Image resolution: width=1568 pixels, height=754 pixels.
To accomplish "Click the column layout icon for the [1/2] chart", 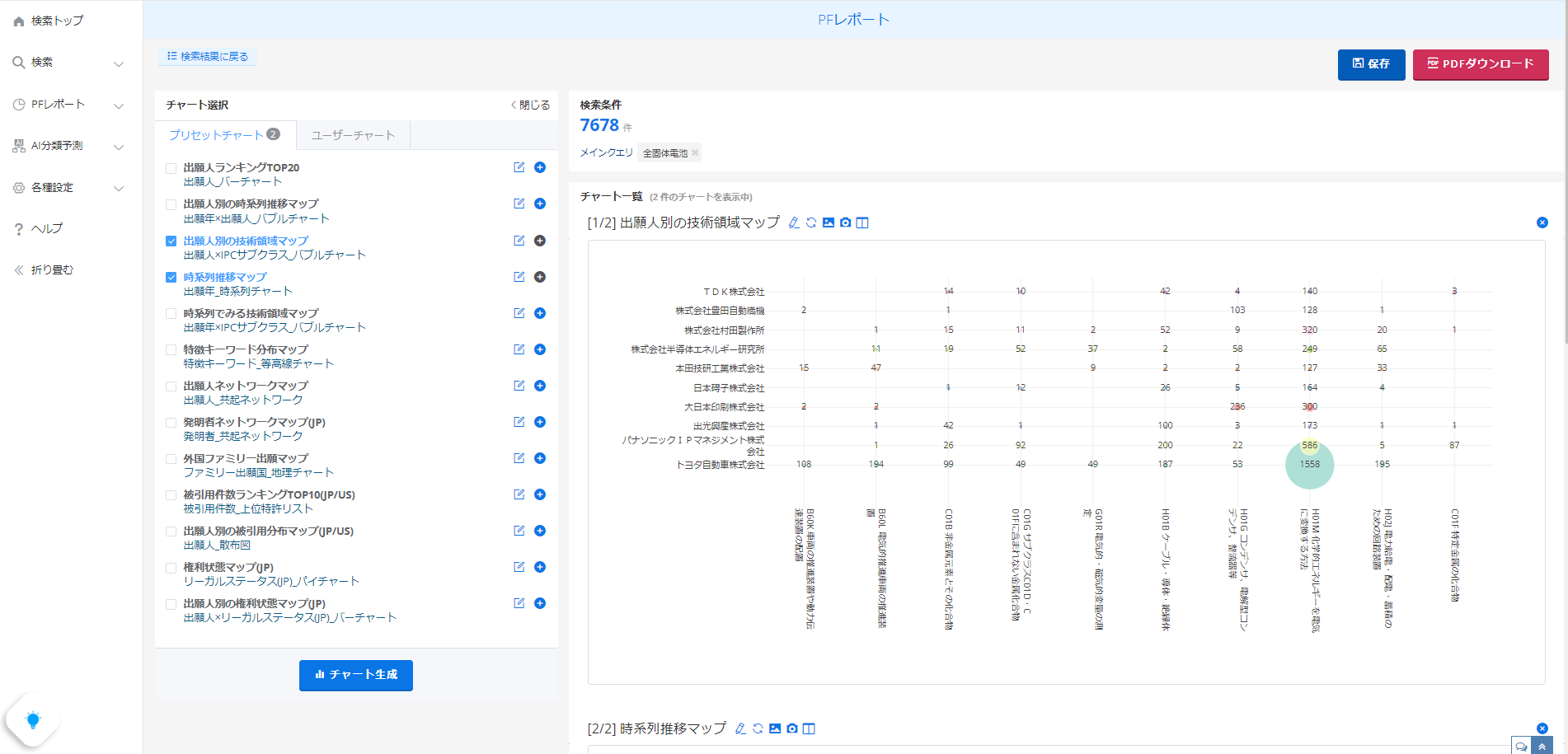I will click(862, 222).
